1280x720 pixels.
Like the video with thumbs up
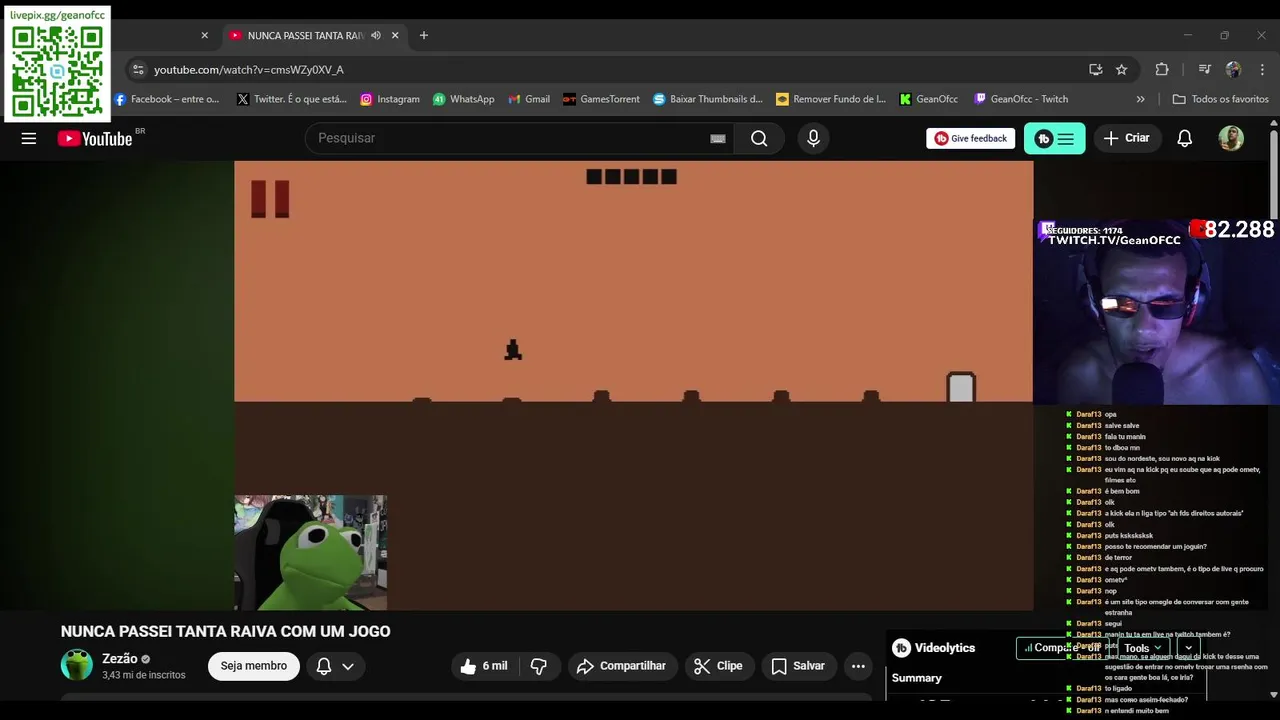click(x=485, y=666)
